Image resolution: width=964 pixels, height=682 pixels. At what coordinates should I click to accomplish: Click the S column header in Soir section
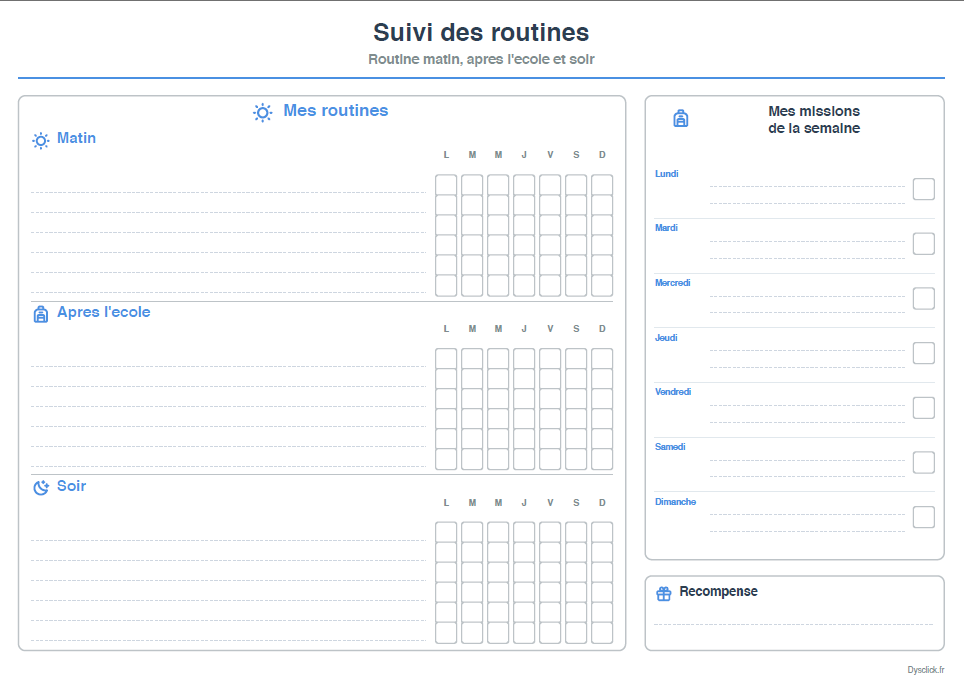point(576,502)
